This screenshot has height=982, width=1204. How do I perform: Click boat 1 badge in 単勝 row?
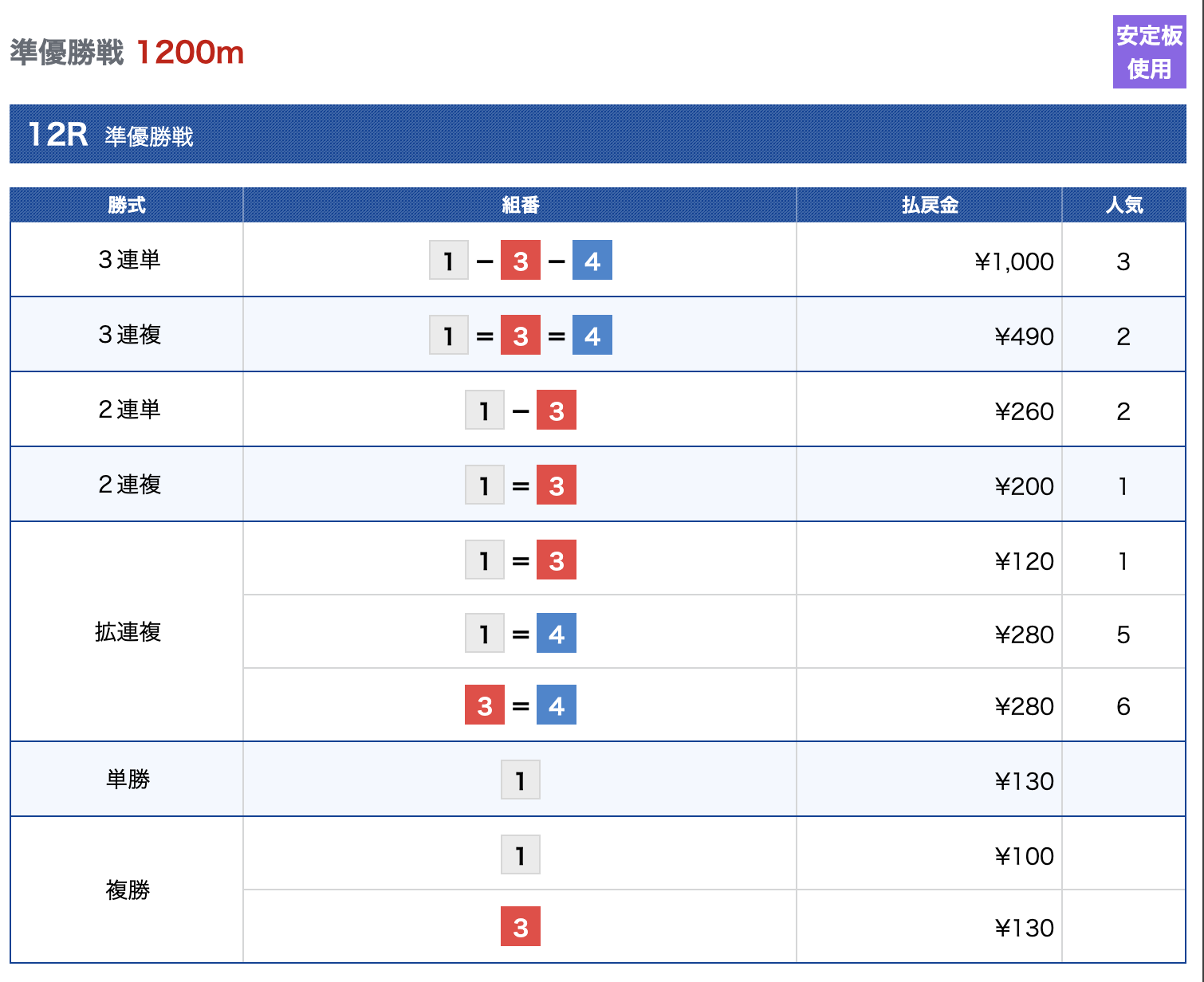(521, 780)
